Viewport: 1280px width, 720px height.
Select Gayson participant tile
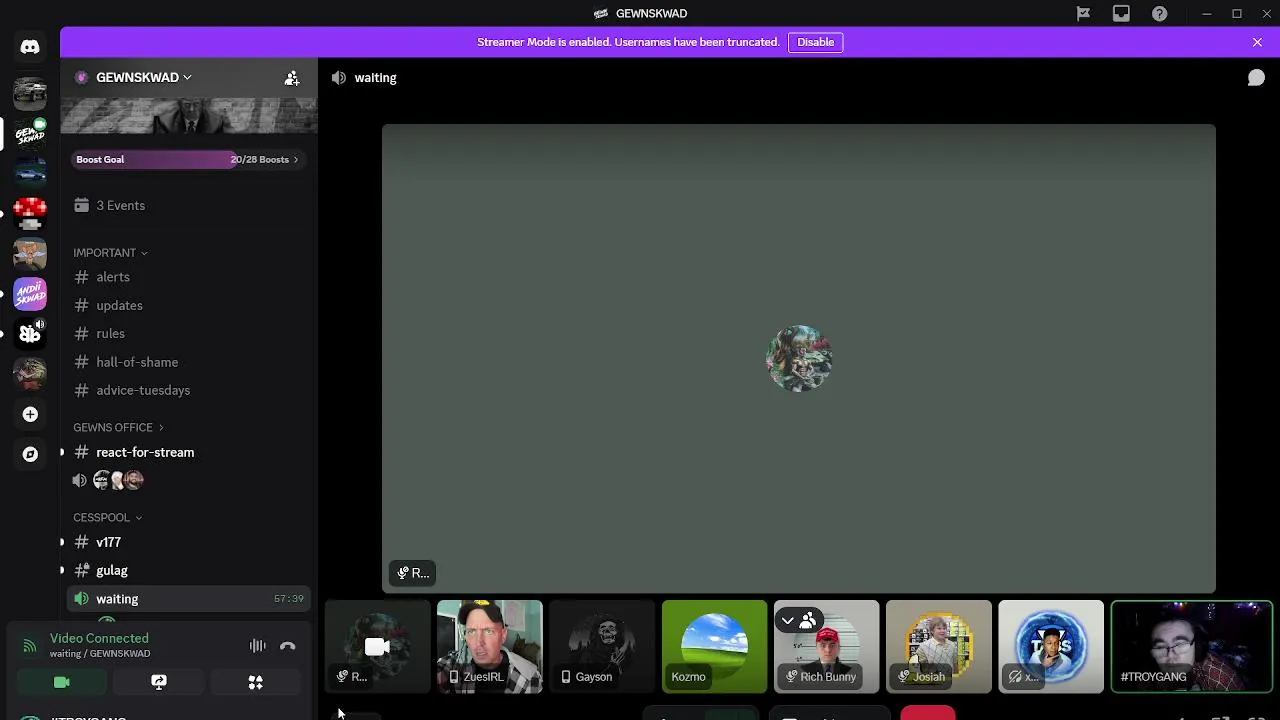click(x=602, y=646)
